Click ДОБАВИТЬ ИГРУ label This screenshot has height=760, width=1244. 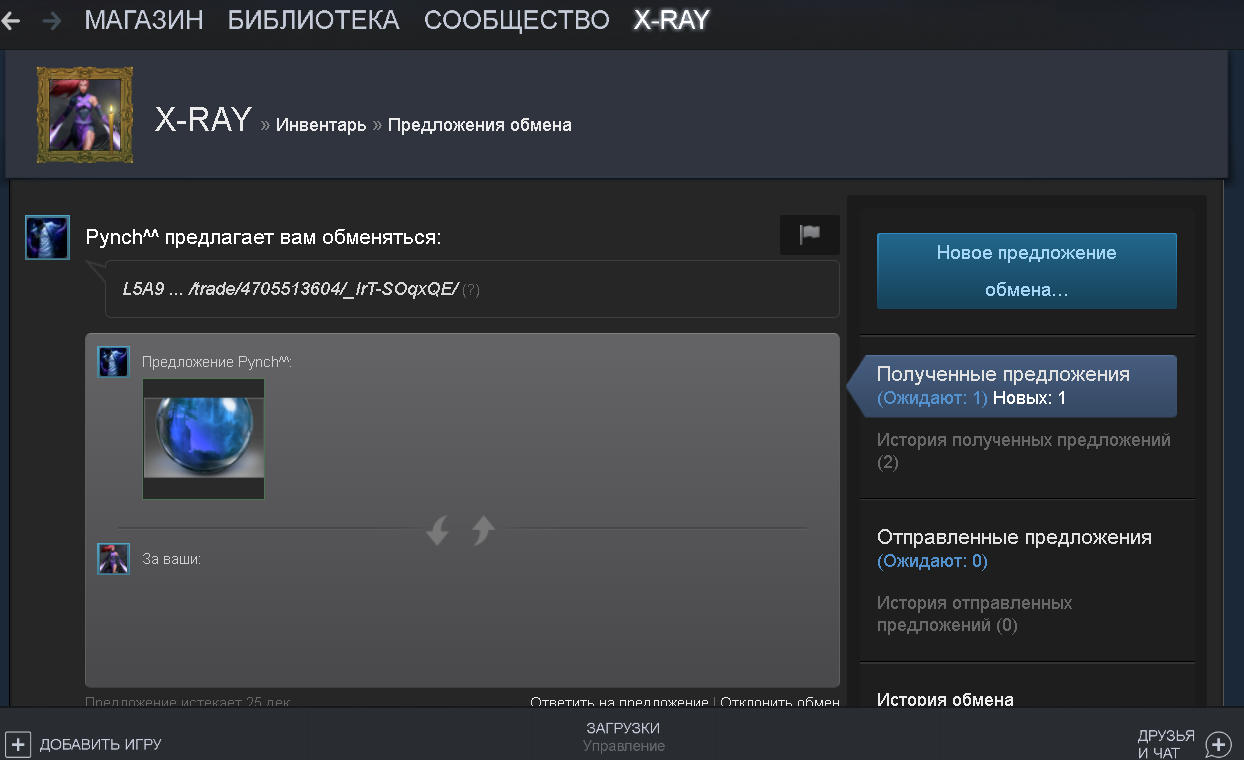tap(101, 745)
